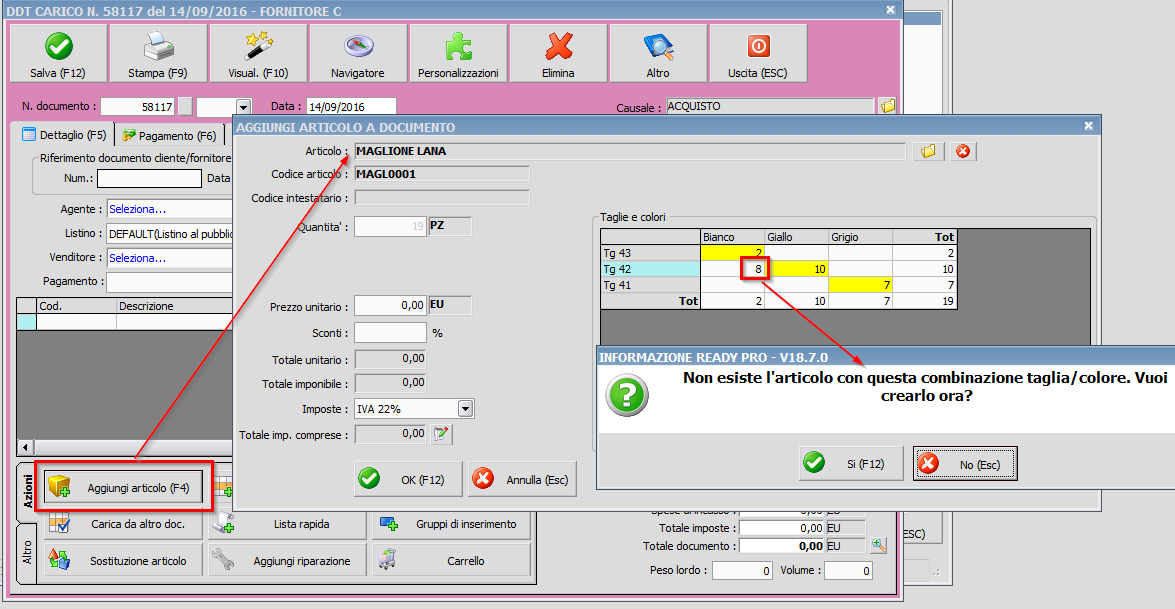Image resolution: width=1175 pixels, height=609 pixels.
Task: Click Aggiungi riparazione button
Action: (287, 560)
